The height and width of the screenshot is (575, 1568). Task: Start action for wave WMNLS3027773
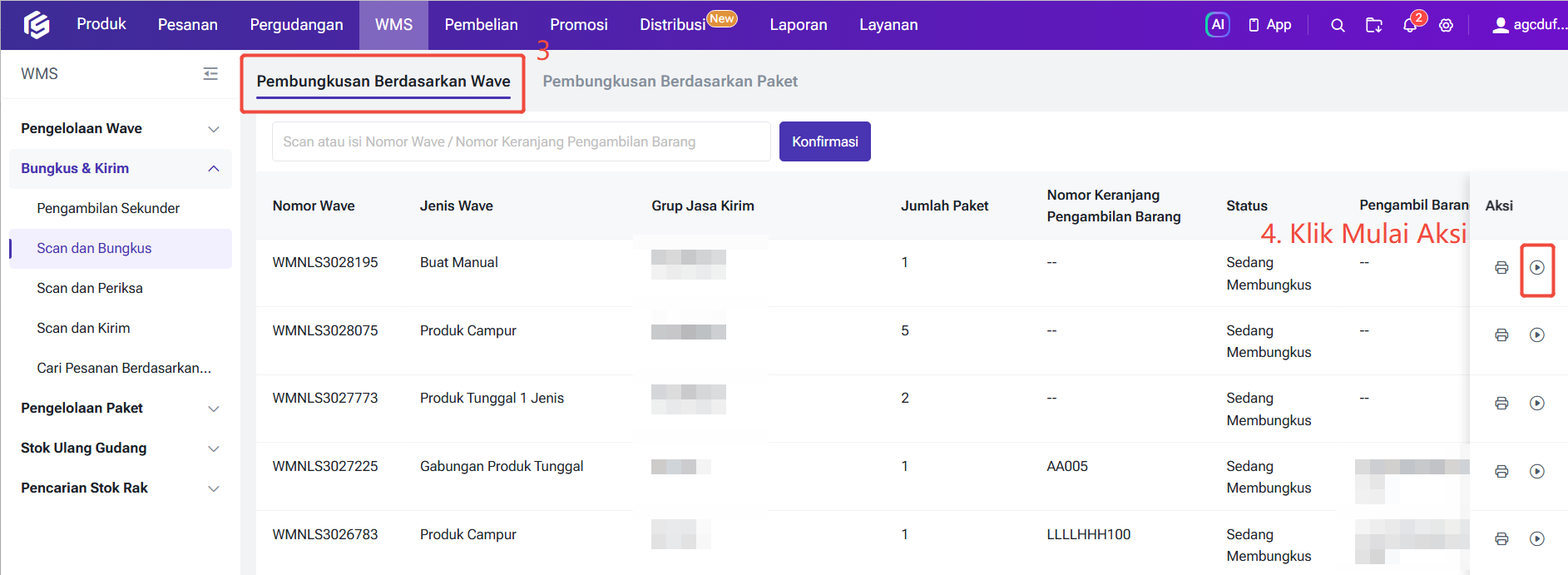(x=1537, y=404)
